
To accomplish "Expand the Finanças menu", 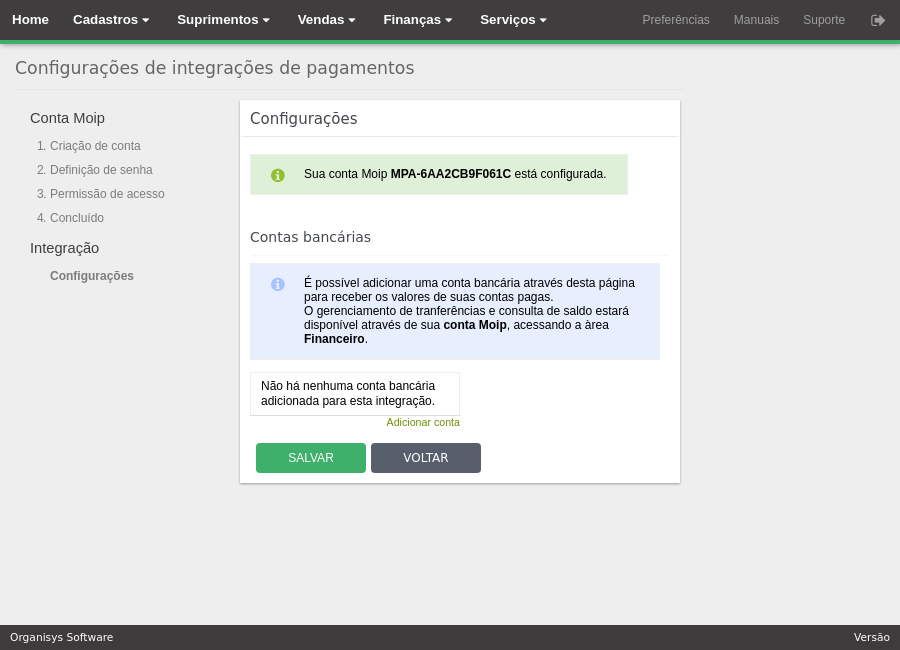I will (418, 20).
